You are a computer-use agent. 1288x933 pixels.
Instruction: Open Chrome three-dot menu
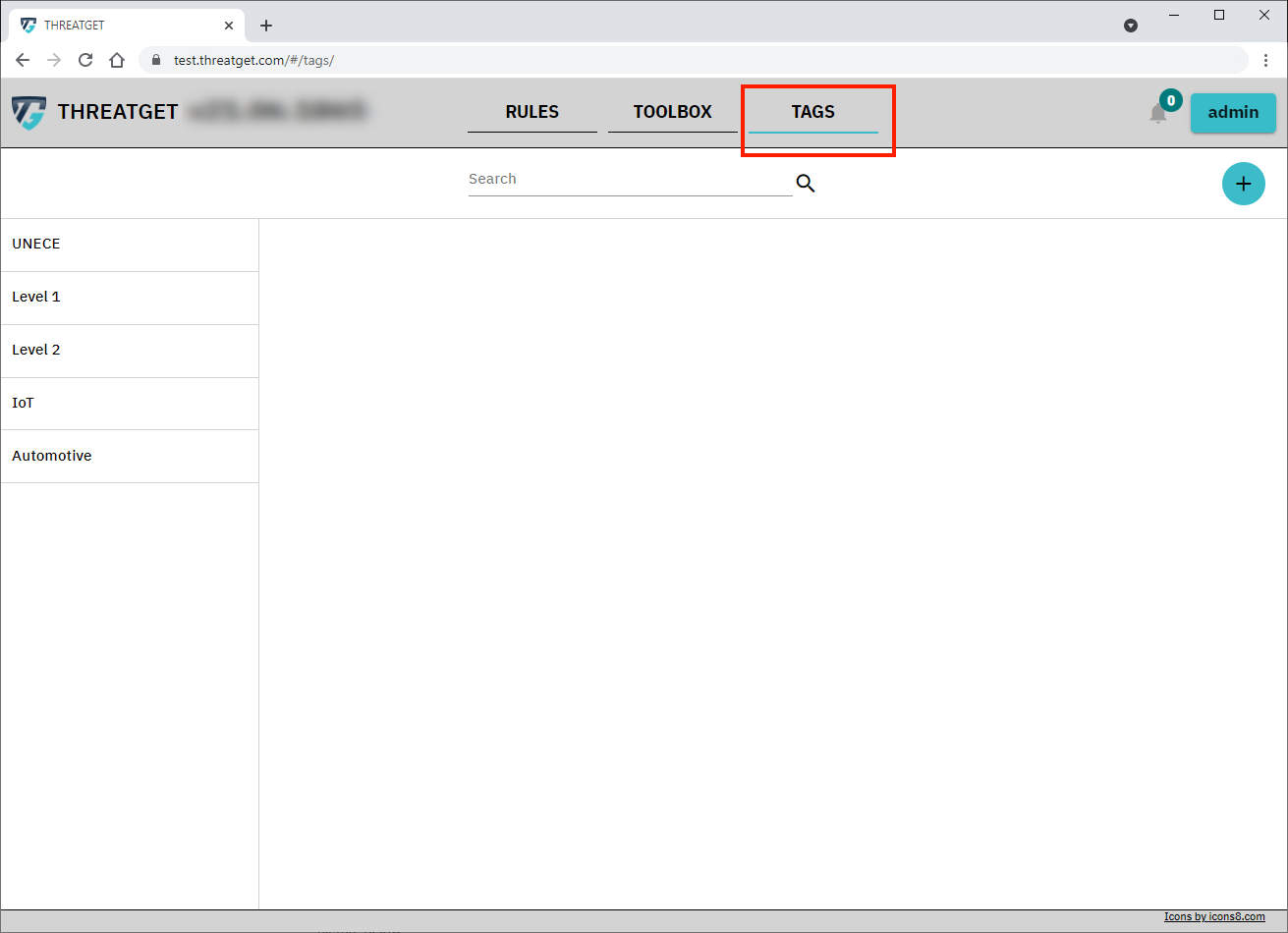click(x=1265, y=60)
